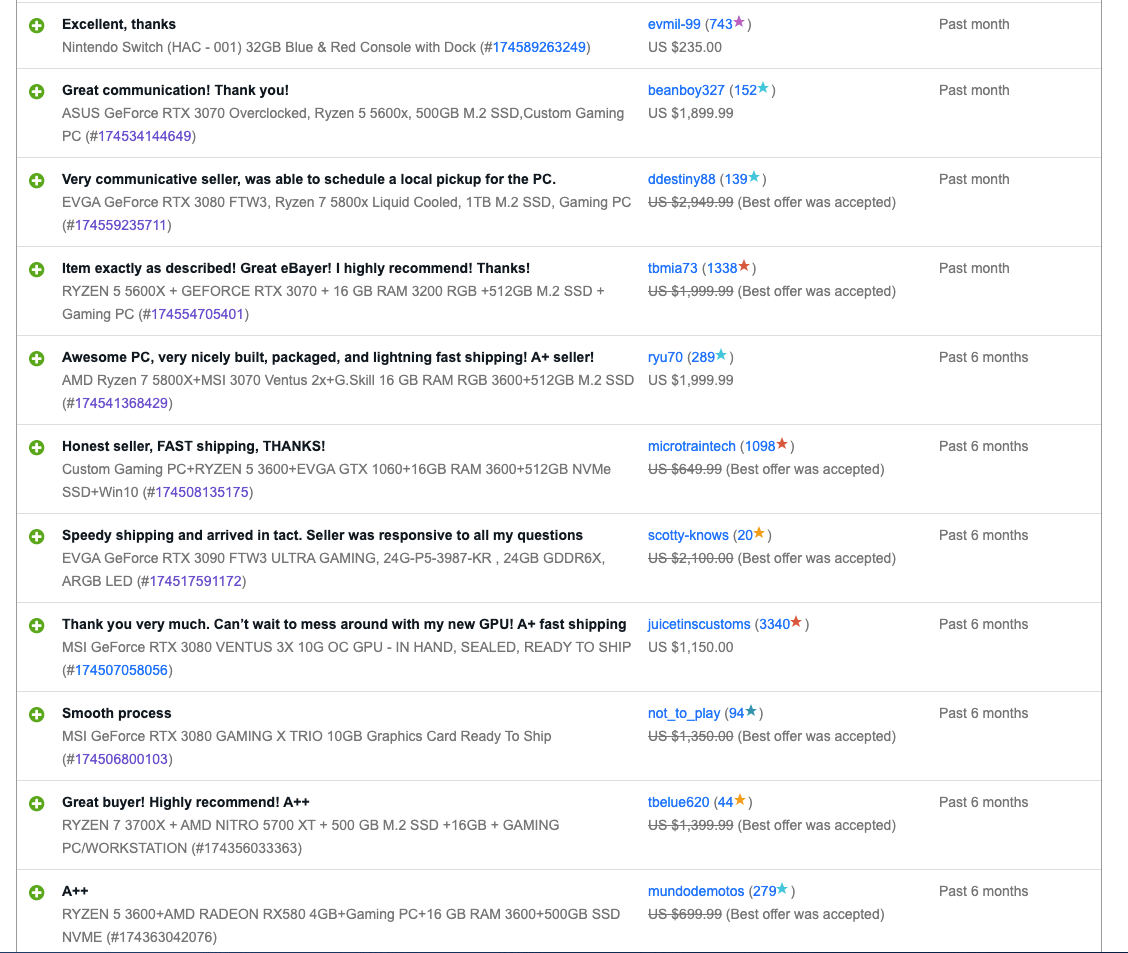Open Nintendo Switch item number 174589263249

coord(540,47)
